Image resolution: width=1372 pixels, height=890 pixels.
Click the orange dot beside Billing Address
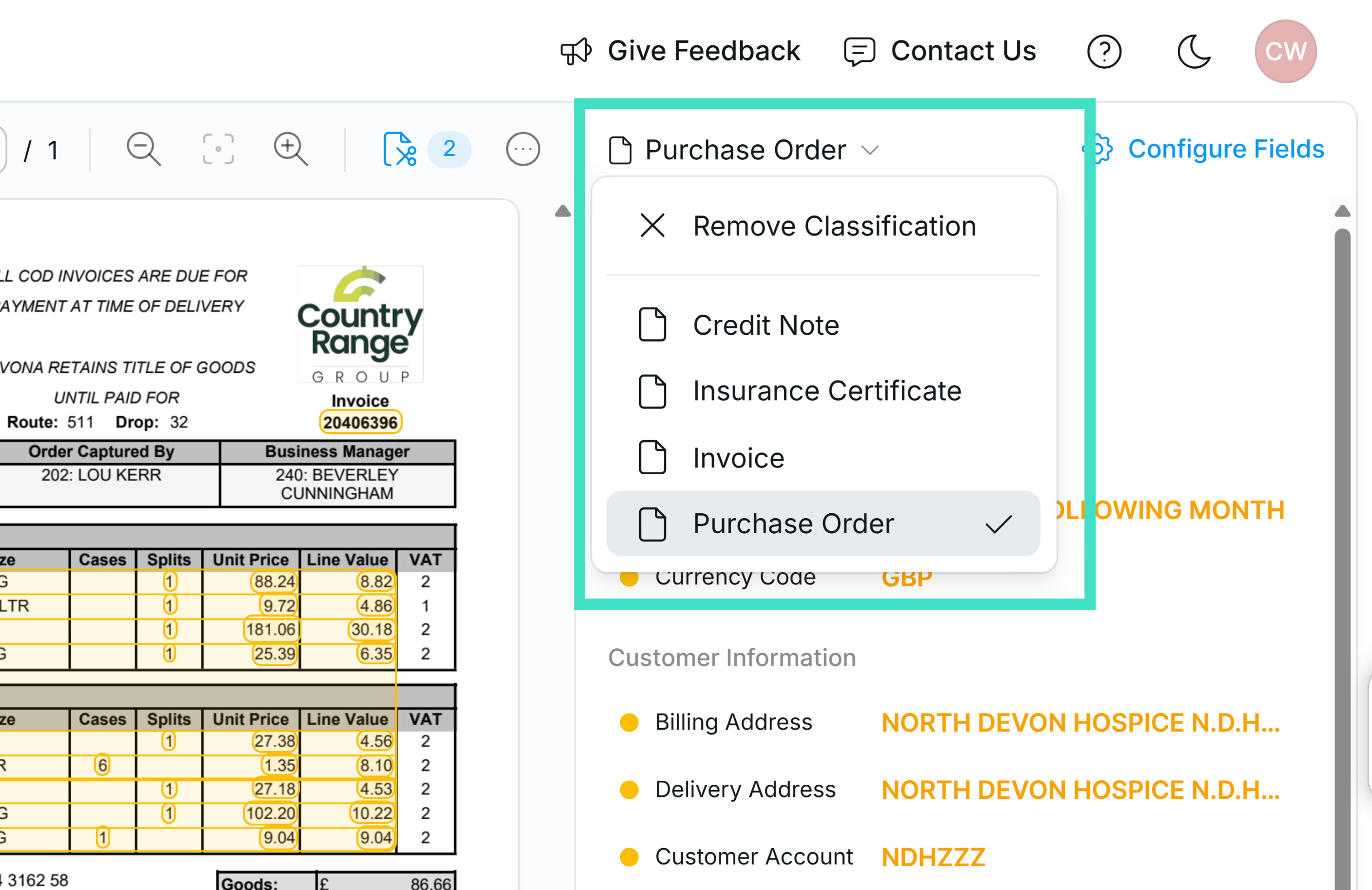coord(630,722)
